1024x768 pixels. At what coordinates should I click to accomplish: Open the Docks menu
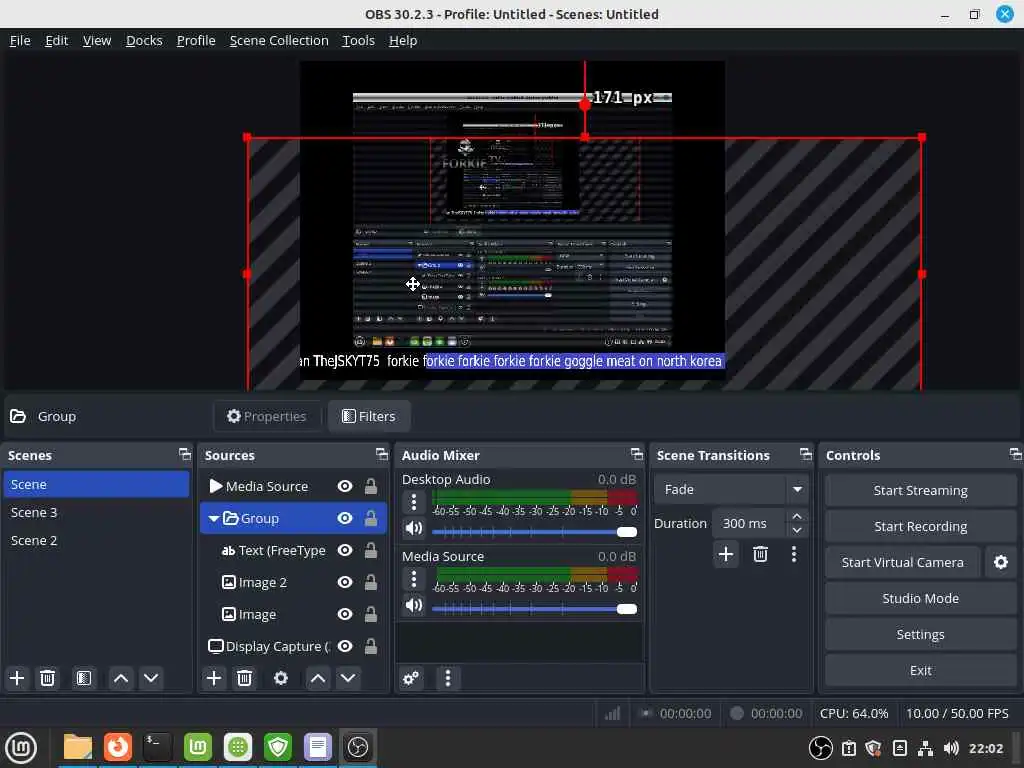coord(144,40)
